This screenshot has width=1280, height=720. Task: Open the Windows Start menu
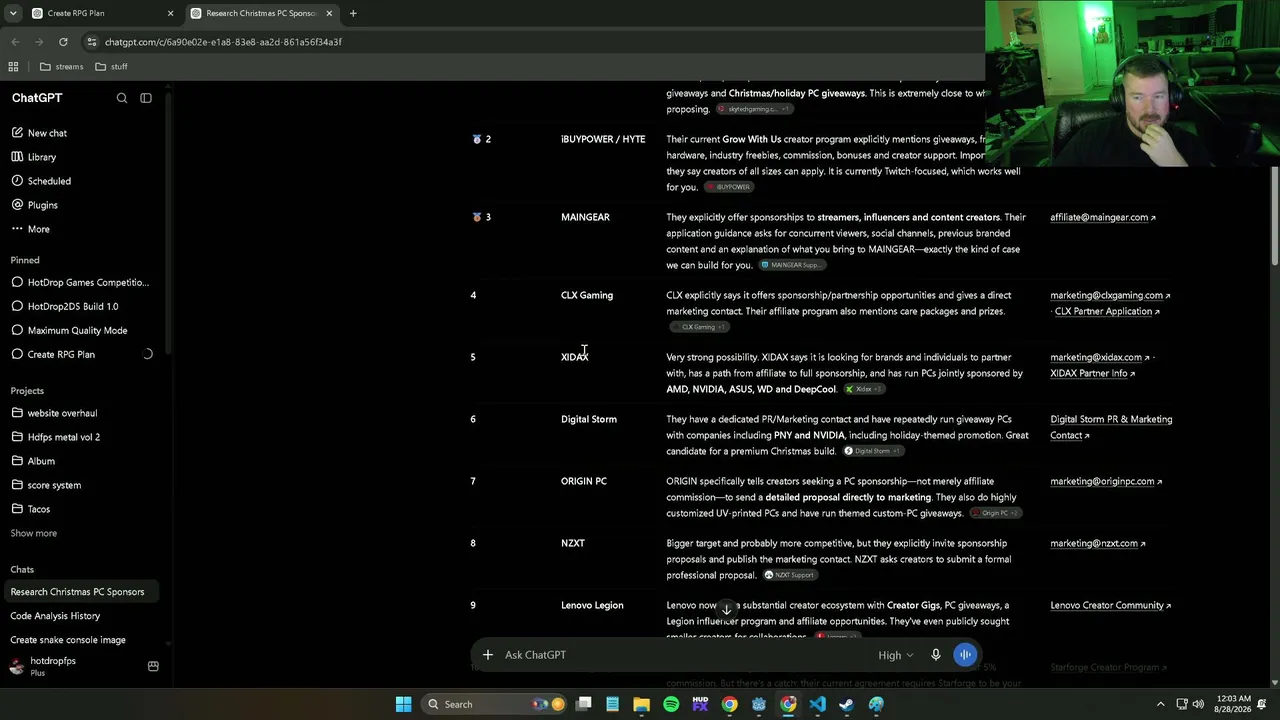[403, 704]
